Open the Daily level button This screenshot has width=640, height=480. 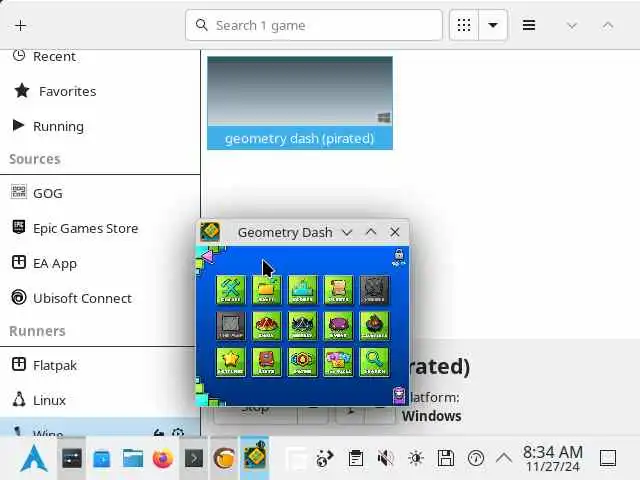pos(267,325)
